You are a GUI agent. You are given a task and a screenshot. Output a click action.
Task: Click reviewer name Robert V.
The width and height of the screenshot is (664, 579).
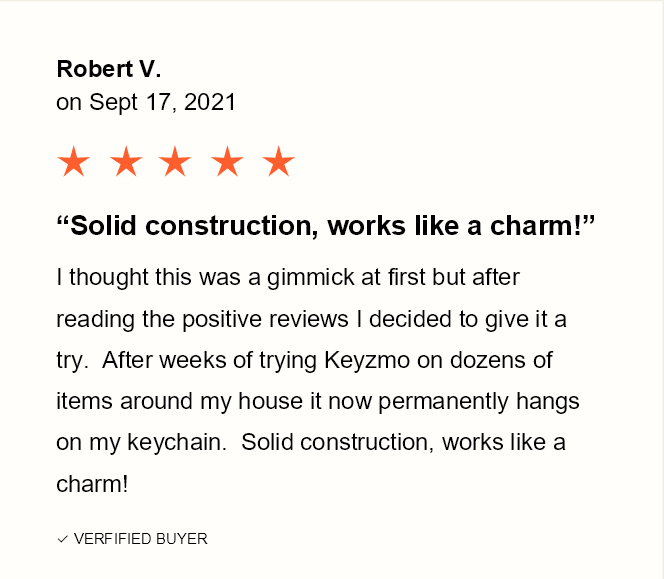click(109, 69)
